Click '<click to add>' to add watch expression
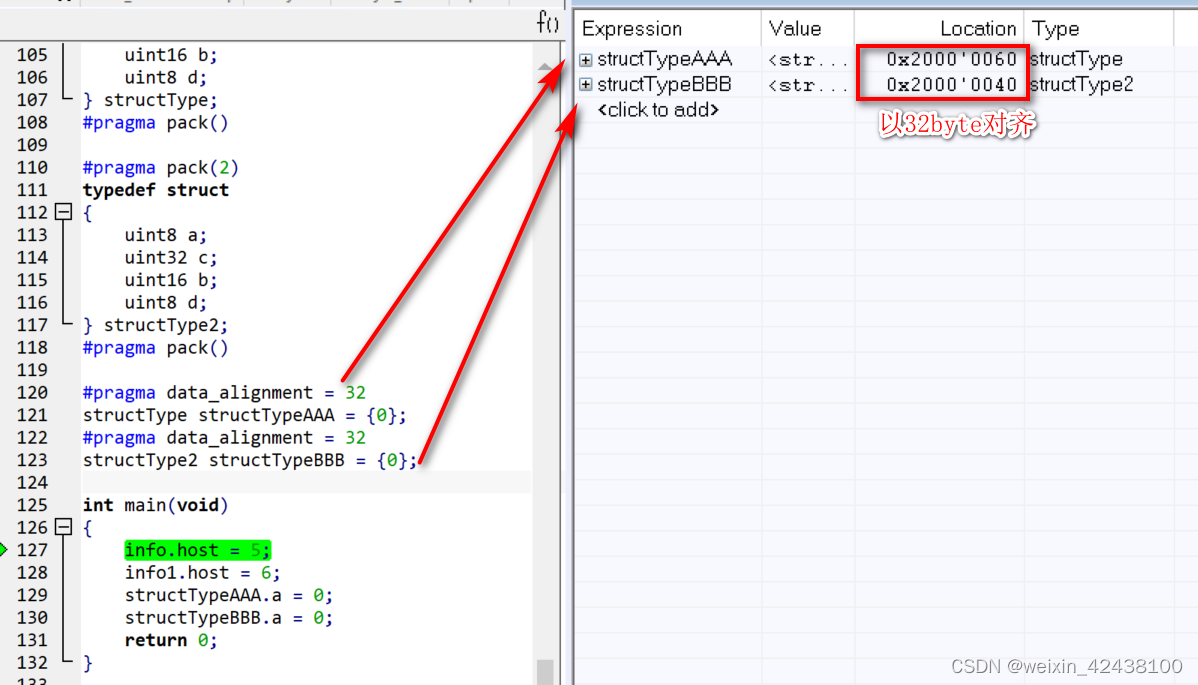1198x685 pixels. click(x=657, y=110)
